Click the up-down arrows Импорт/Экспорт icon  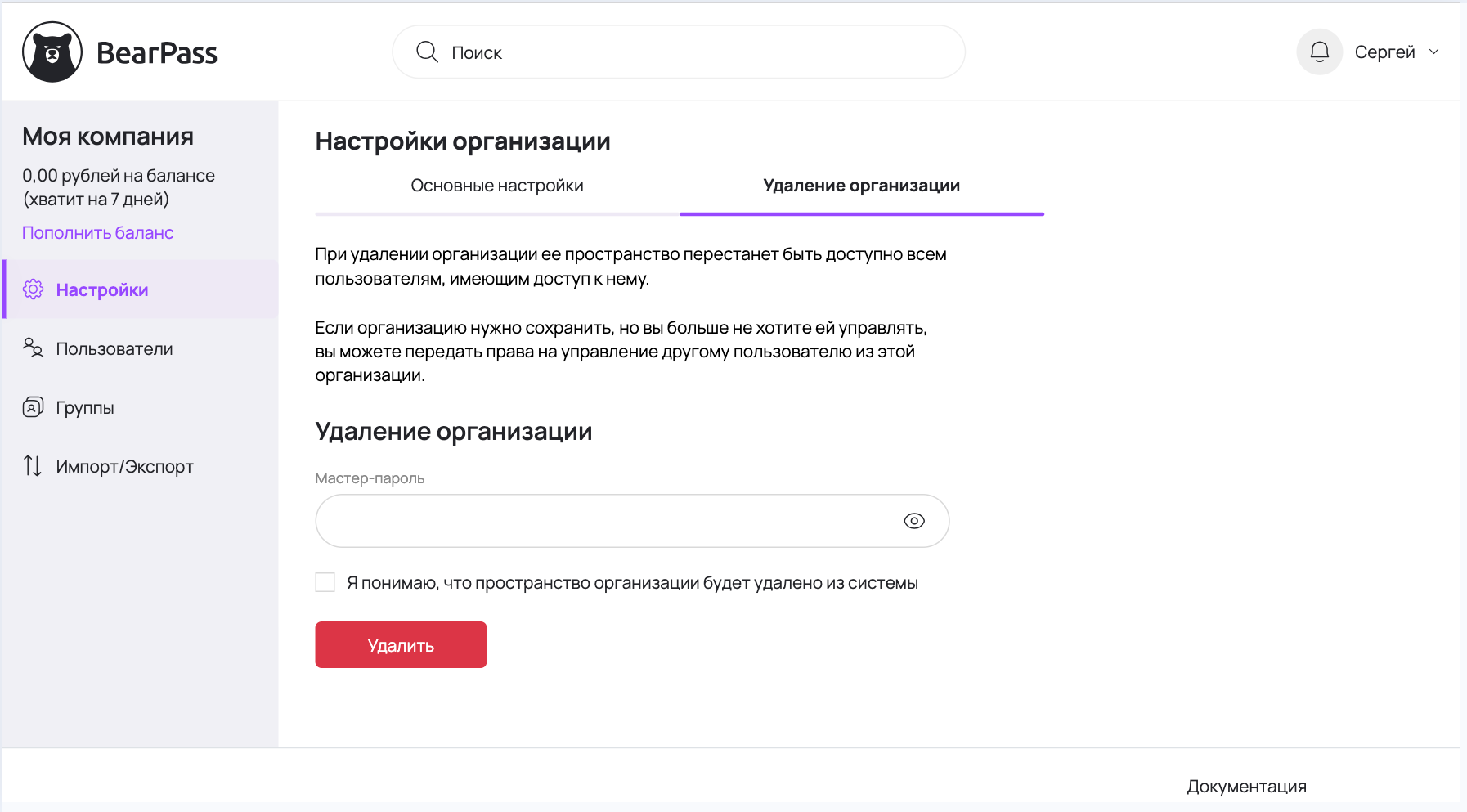(33, 466)
